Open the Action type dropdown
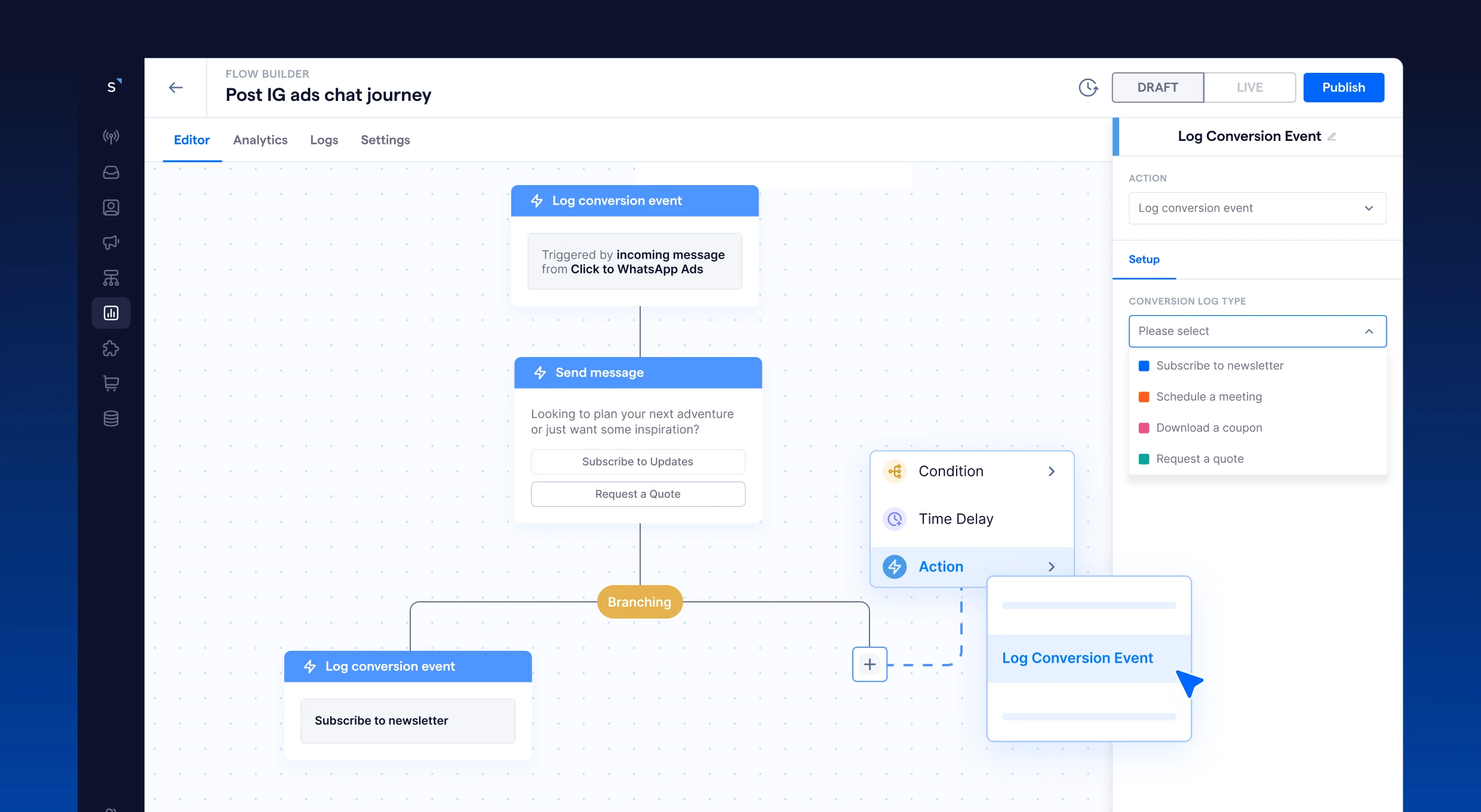Image resolution: width=1481 pixels, height=812 pixels. coord(1257,208)
